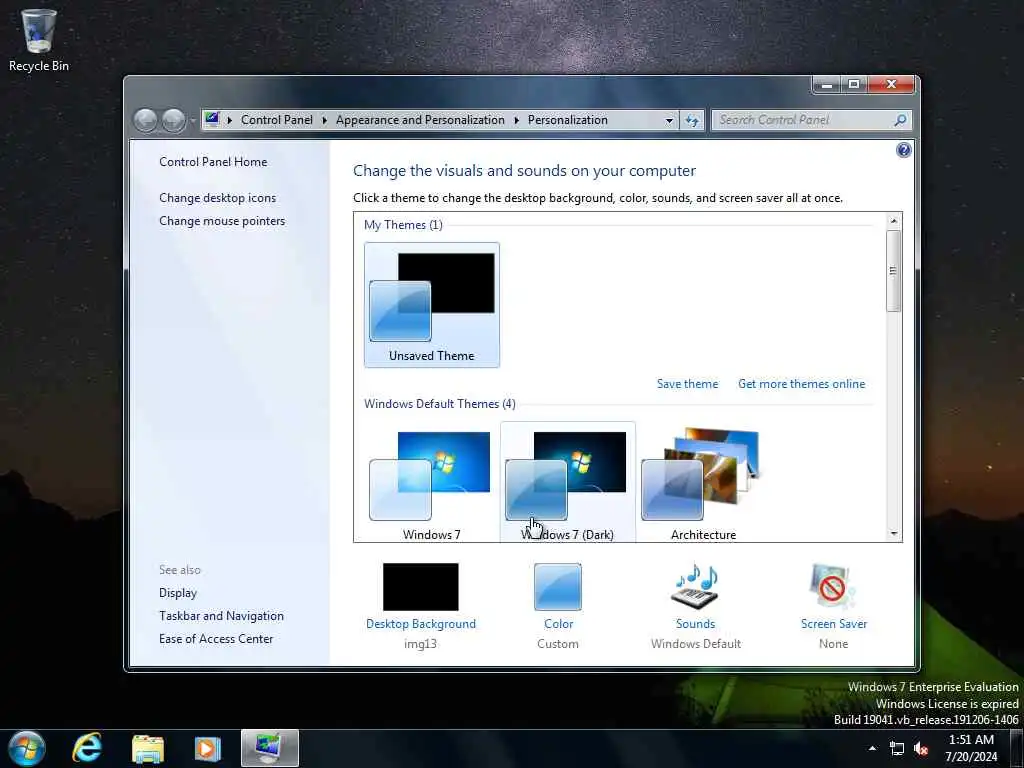The width and height of the screenshot is (1024, 768).
Task: Open the Sounds keyboard-notes icon
Action: tap(696, 586)
